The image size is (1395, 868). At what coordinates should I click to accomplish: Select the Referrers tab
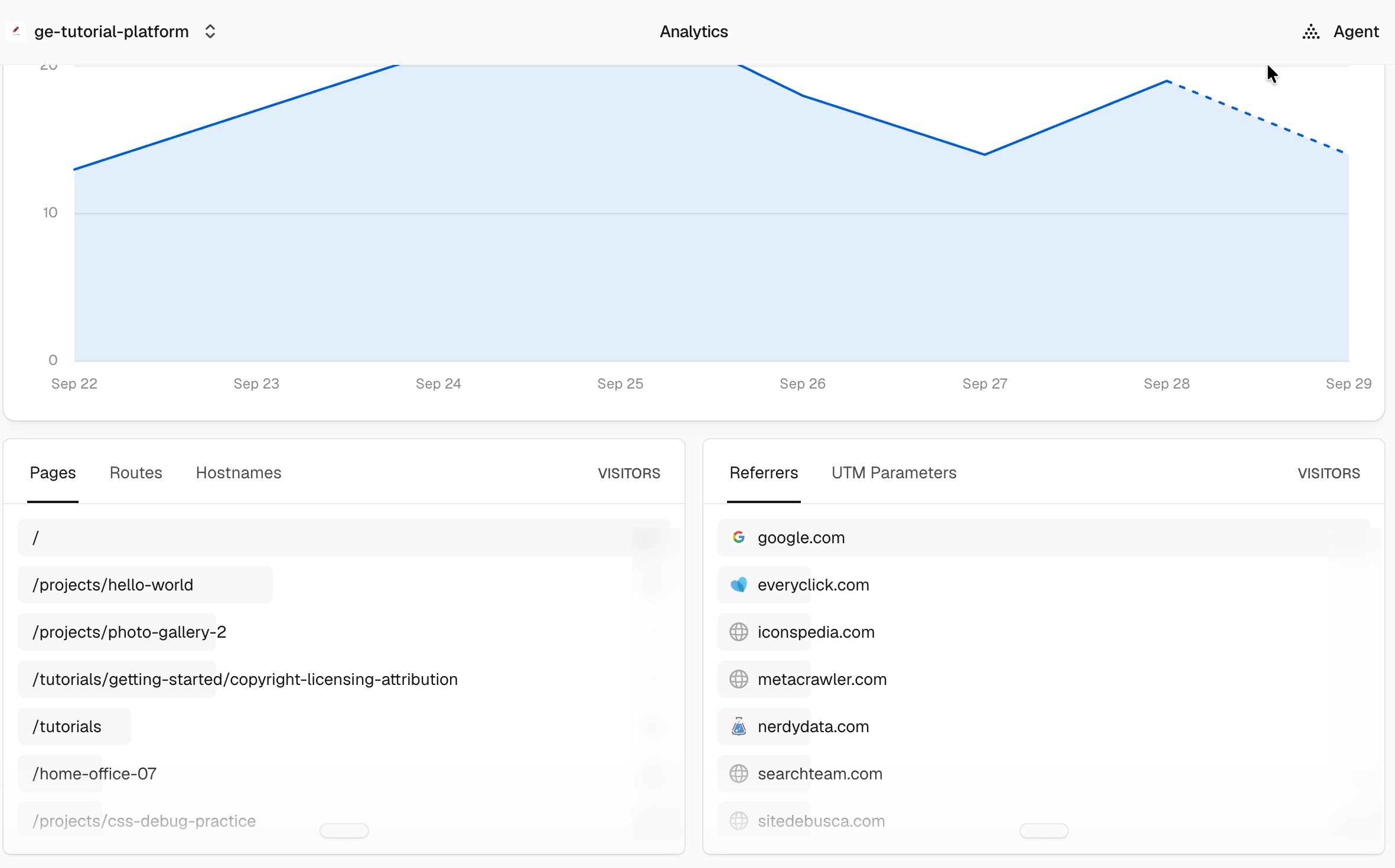[764, 473]
